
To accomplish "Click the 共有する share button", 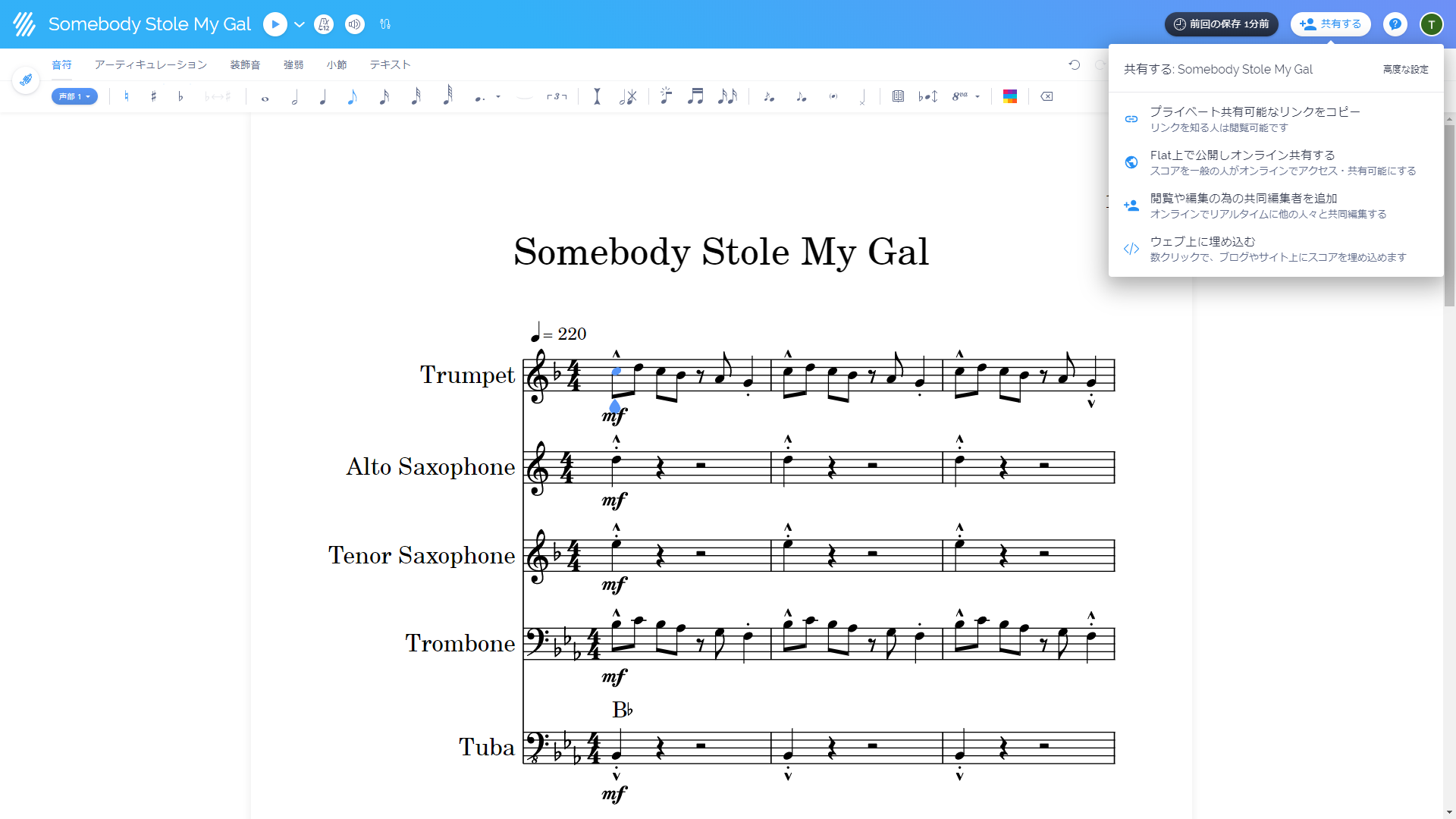I will point(1330,24).
